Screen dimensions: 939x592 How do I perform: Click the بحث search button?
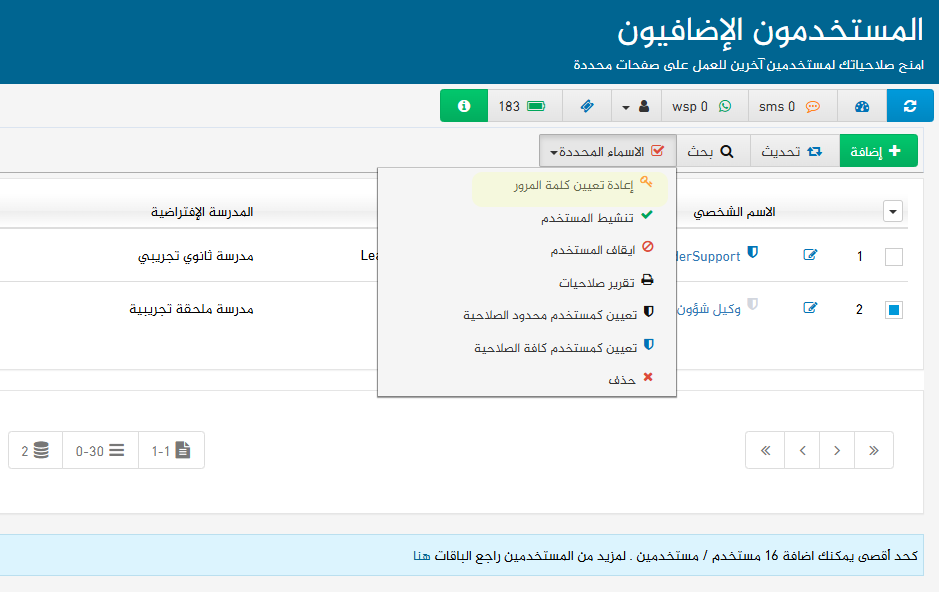pos(712,152)
